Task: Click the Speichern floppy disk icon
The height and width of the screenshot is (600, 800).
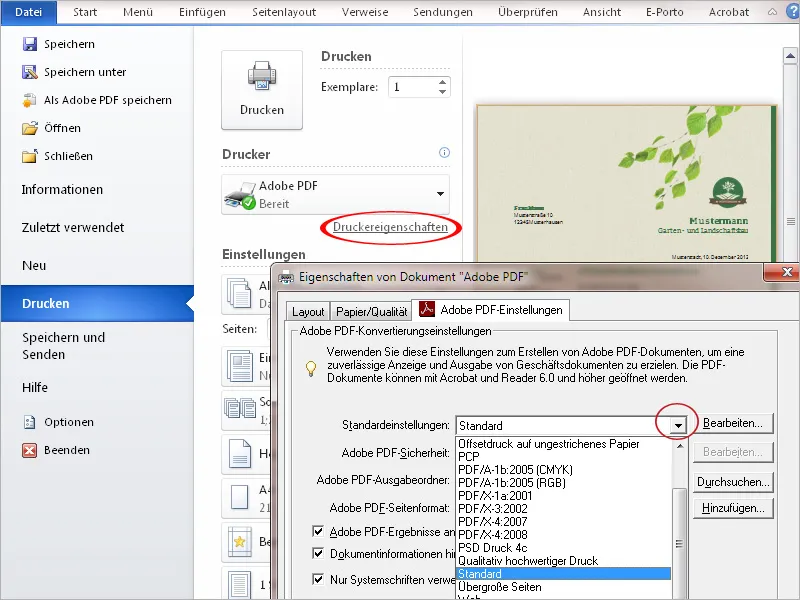Action: [x=30, y=44]
